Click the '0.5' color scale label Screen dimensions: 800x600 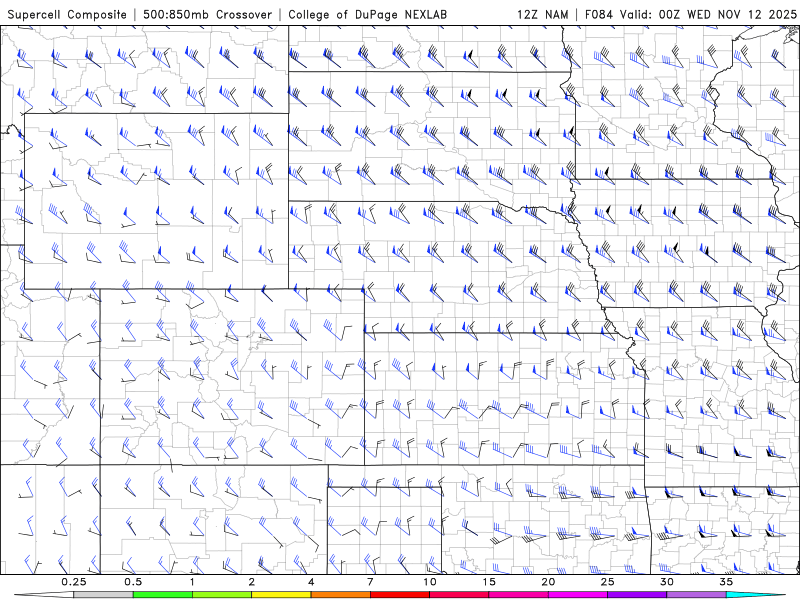click(x=133, y=582)
